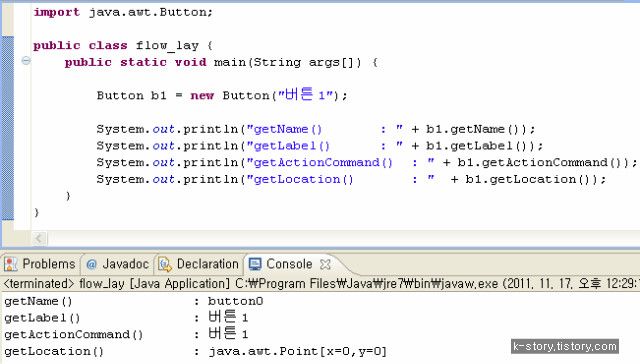Click the println getLabel() code line

click(x=320, y=146)
